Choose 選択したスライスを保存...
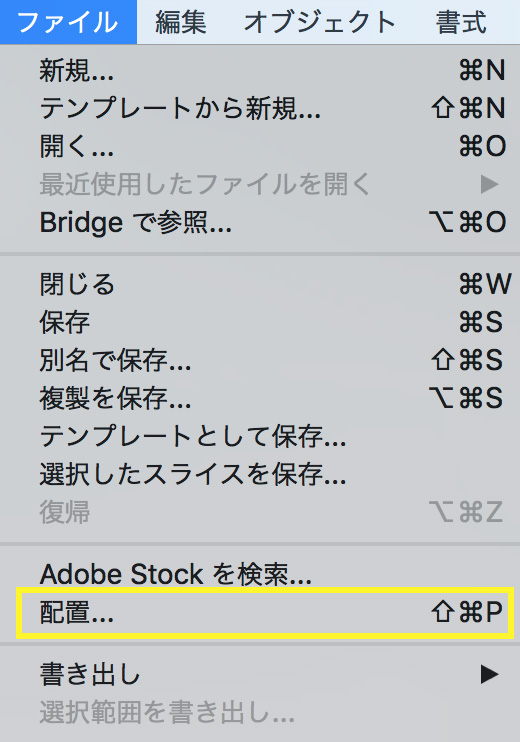The image size is (520, 742). tap(260, 474)
